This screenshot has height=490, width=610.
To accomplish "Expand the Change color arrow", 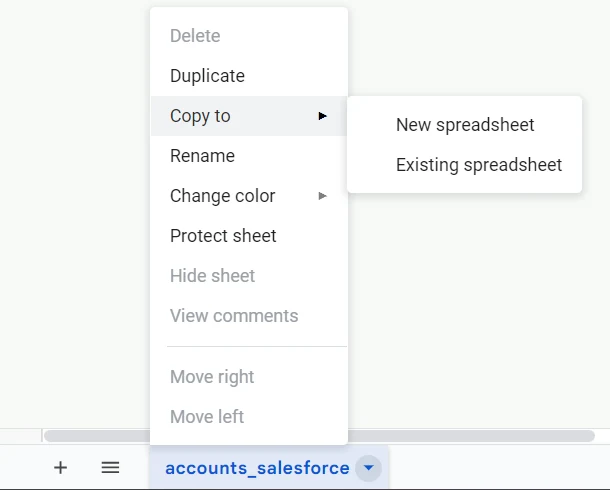I will tap(322, 196).
